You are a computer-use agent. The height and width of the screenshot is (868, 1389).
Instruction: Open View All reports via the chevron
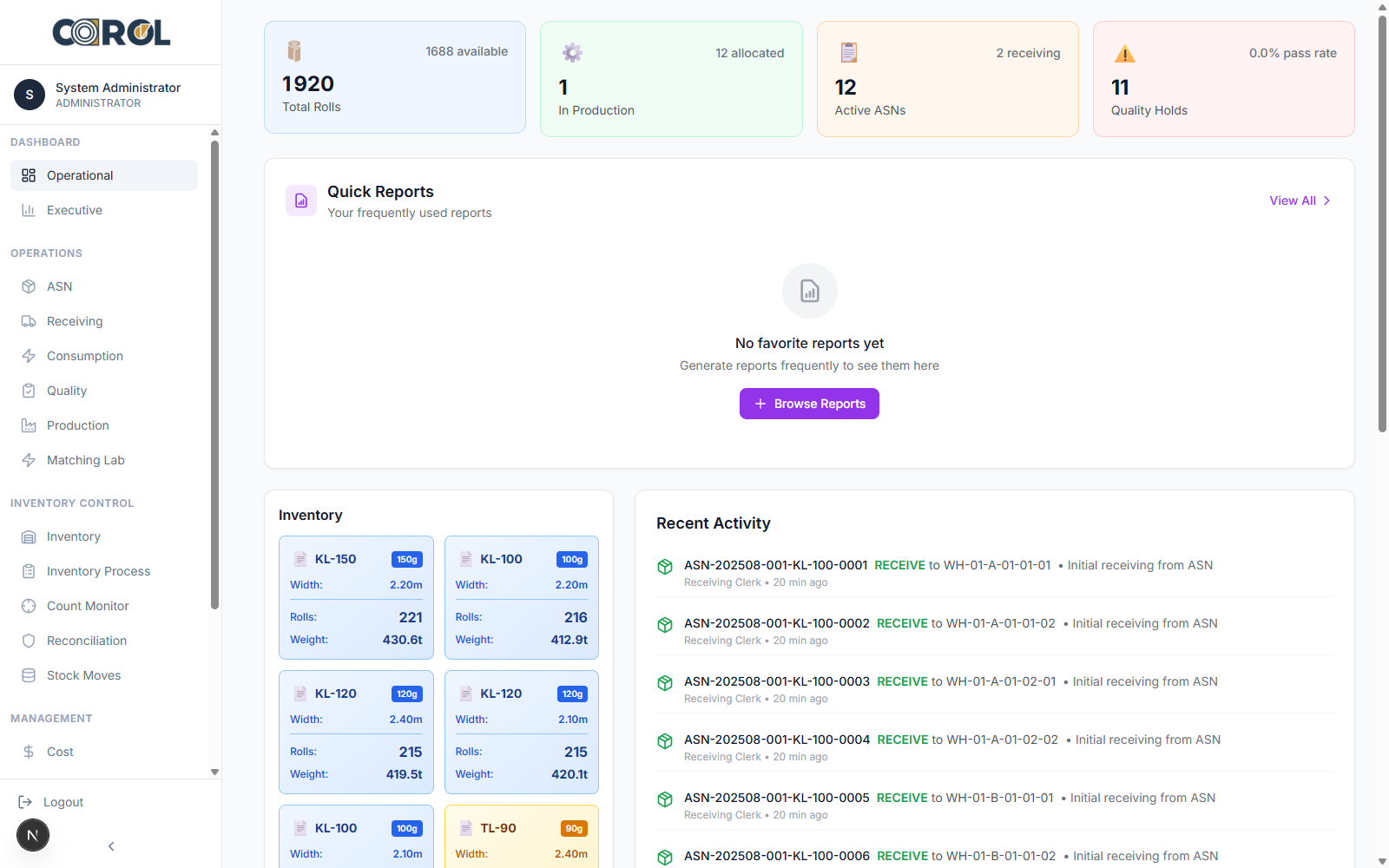1326,201
